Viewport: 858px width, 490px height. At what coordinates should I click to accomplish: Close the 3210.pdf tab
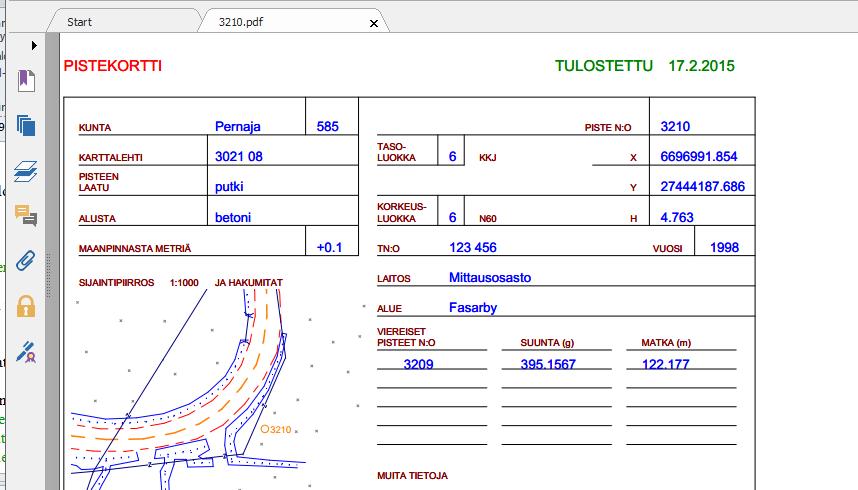374,24
